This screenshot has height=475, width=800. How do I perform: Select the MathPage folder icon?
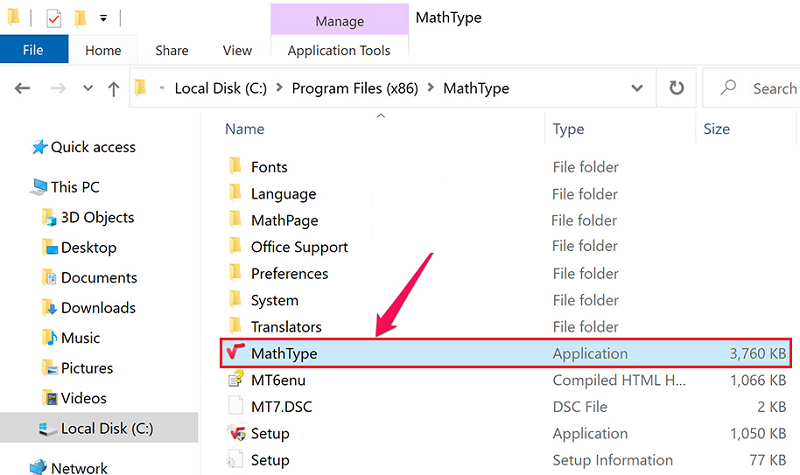(x=235, y=219)
